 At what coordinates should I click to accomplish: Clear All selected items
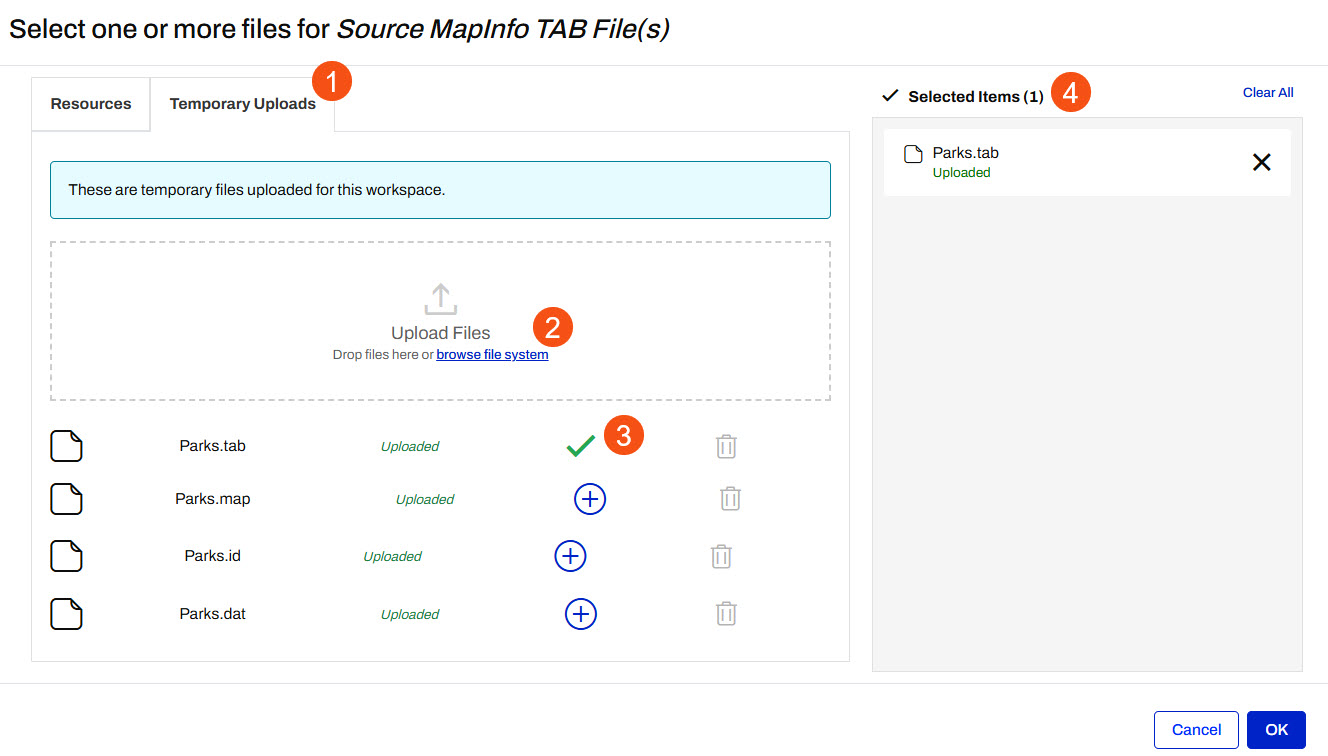click(1267, 93)
